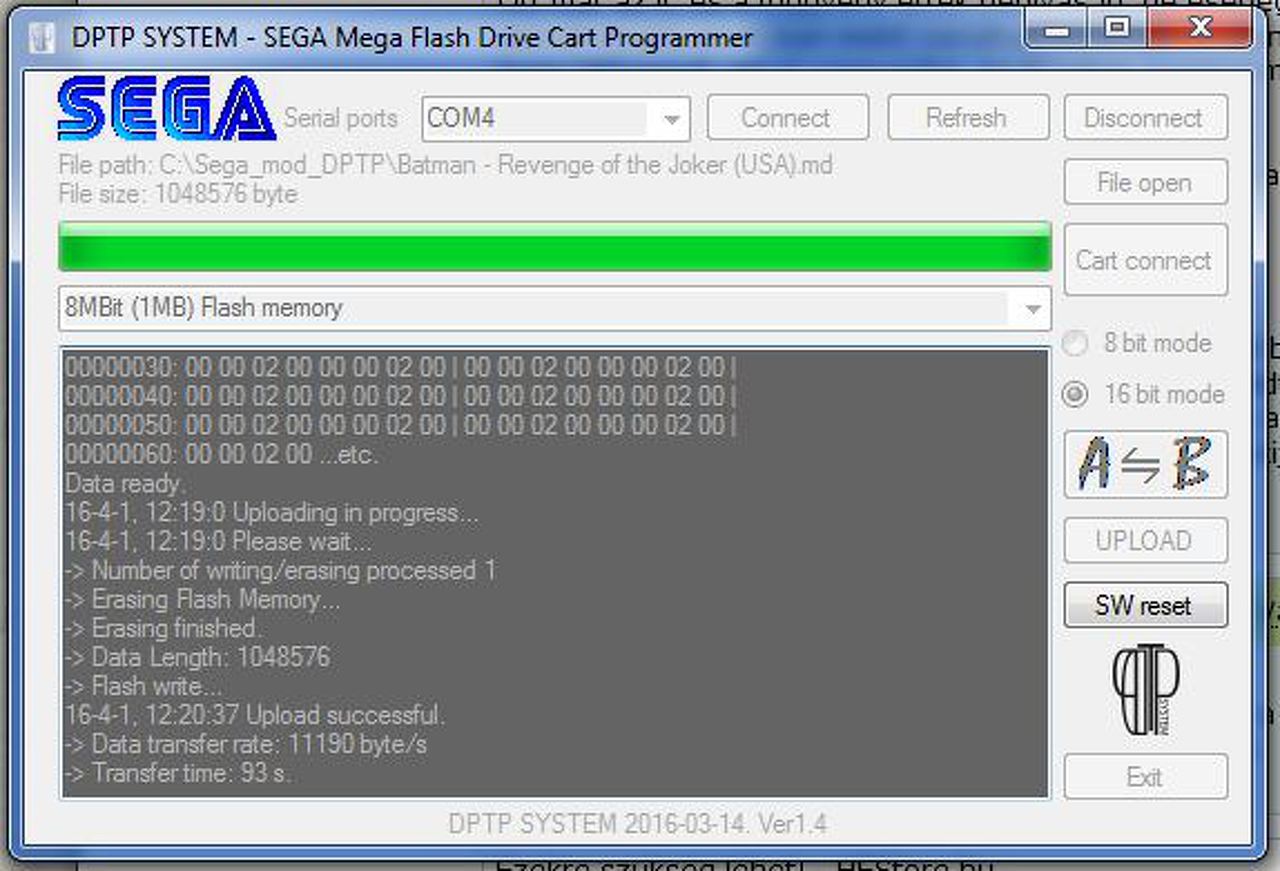Click the DPTP System logo
The width and height of the screenshot is (1280, 871).
tap(1145, 691)
